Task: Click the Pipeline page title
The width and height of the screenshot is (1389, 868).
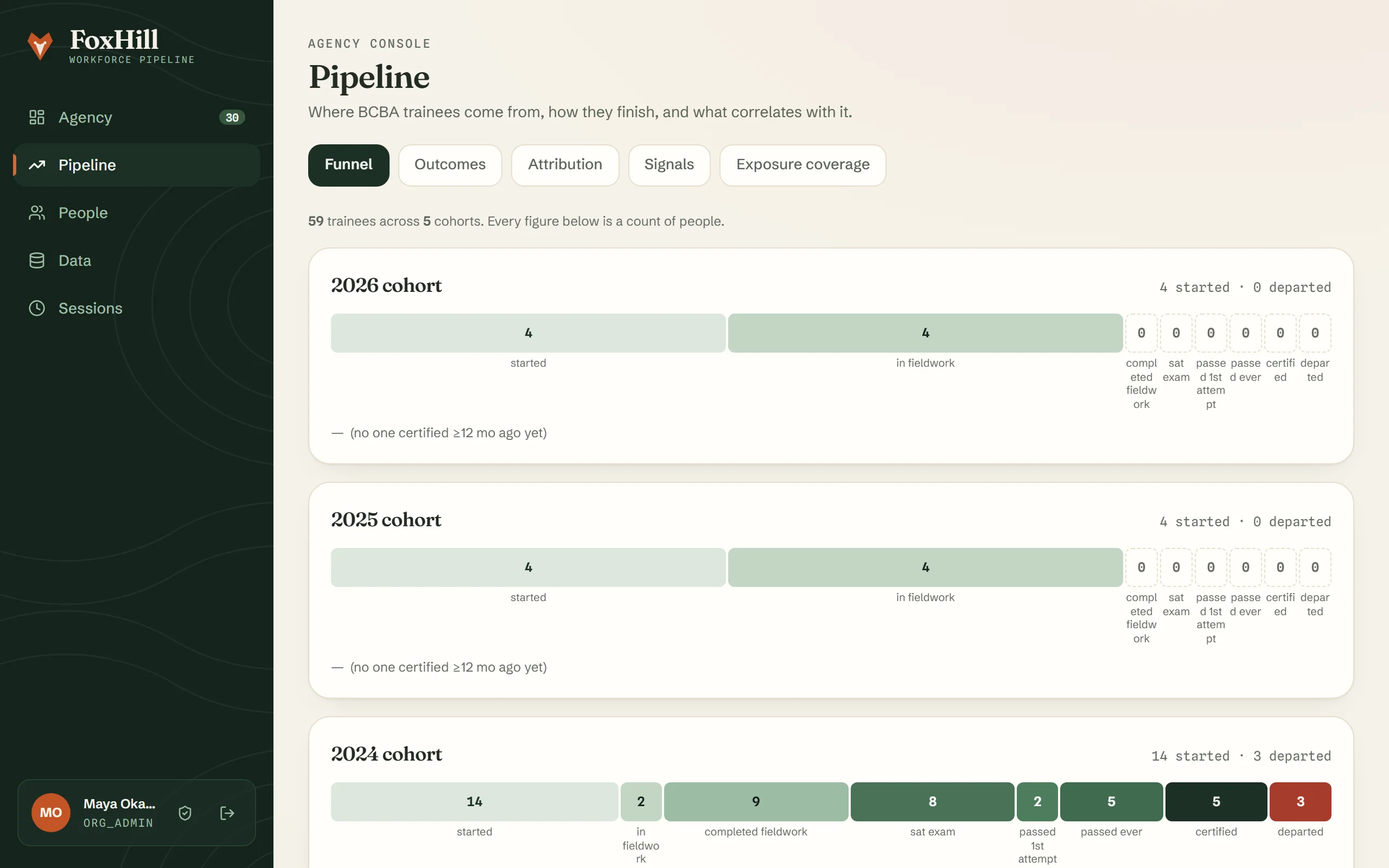Action: point(369,77)
